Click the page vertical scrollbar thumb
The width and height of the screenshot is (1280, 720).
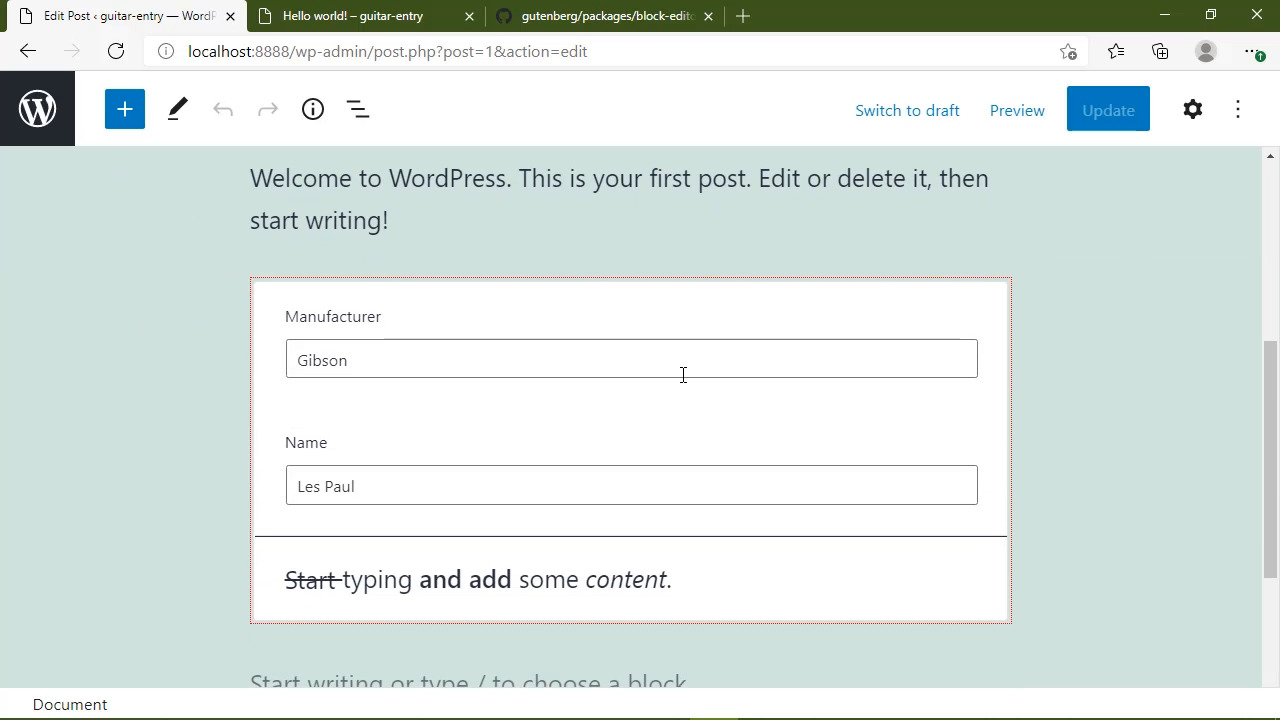click(1270, 458)
